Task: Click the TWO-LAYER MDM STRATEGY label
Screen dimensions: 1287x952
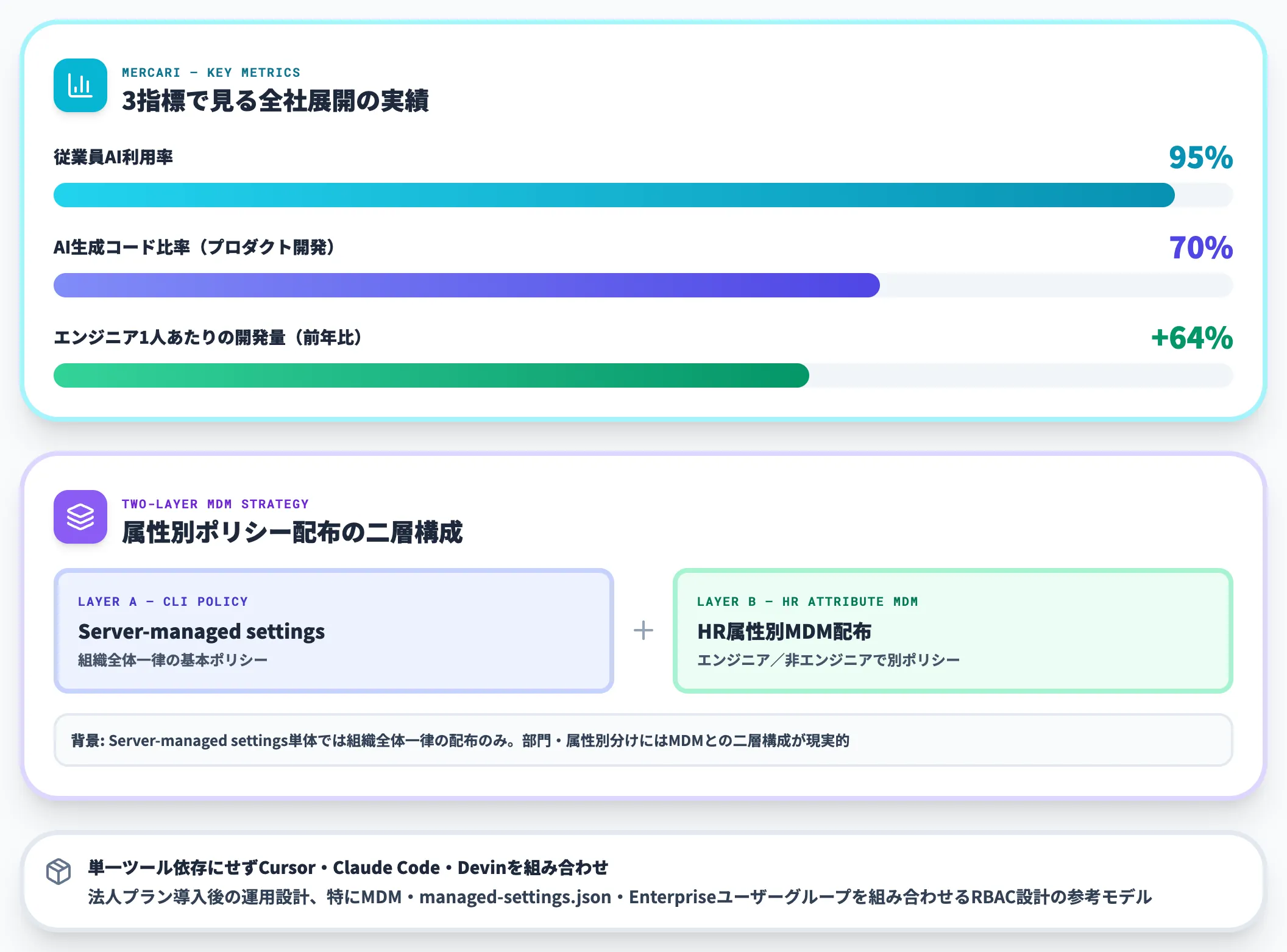Action: (215, 504)
